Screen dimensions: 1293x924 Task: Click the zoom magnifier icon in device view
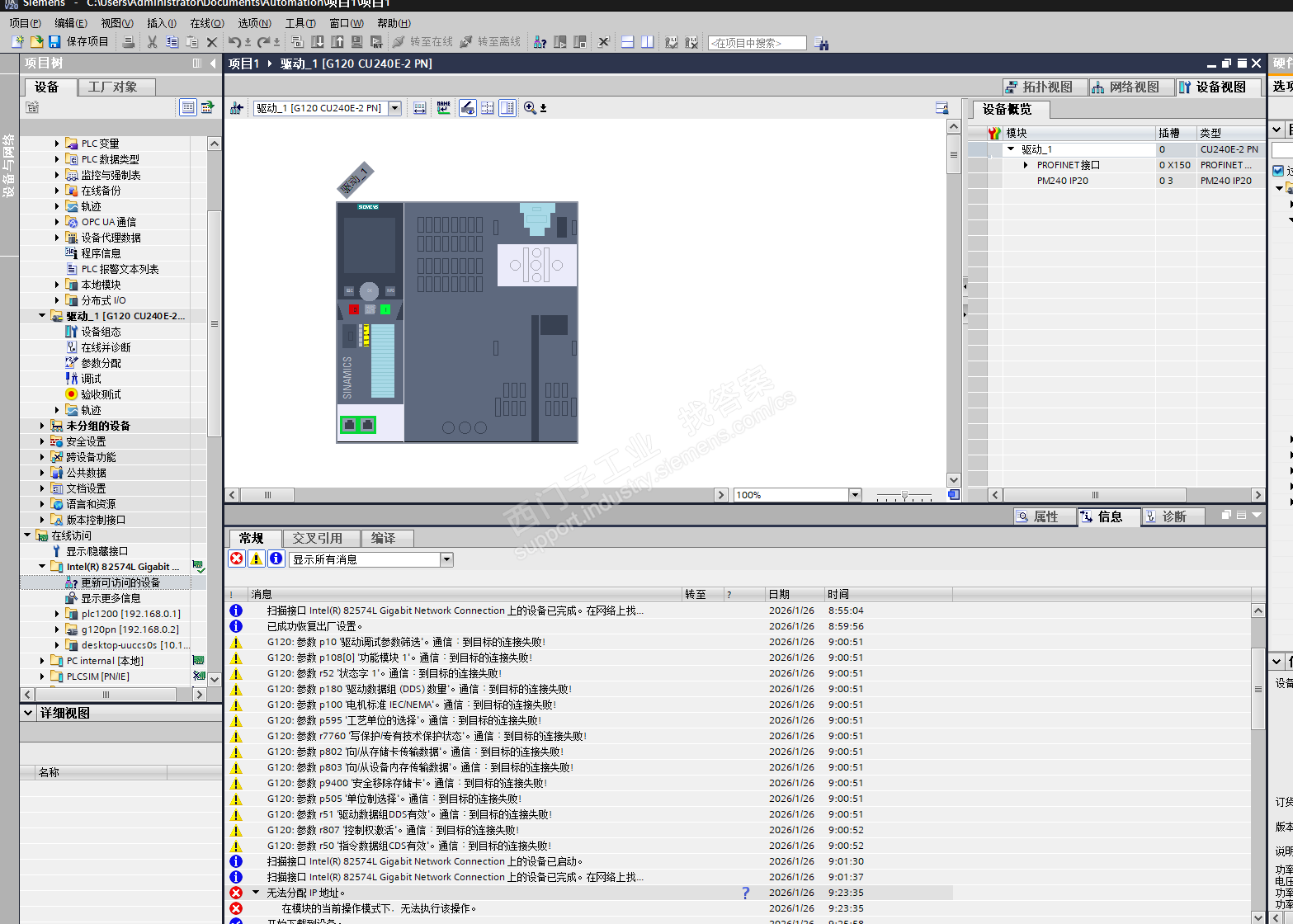coord(530,108)
